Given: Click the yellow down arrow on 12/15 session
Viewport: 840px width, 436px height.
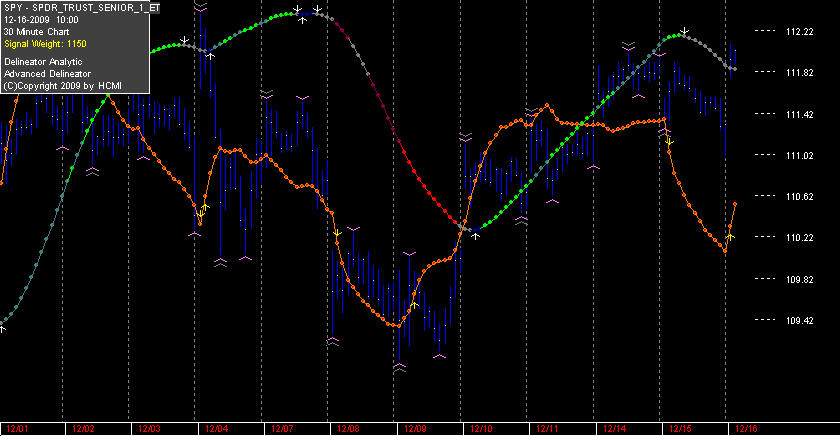Looking at the screenshot, I should pos(669,141).
